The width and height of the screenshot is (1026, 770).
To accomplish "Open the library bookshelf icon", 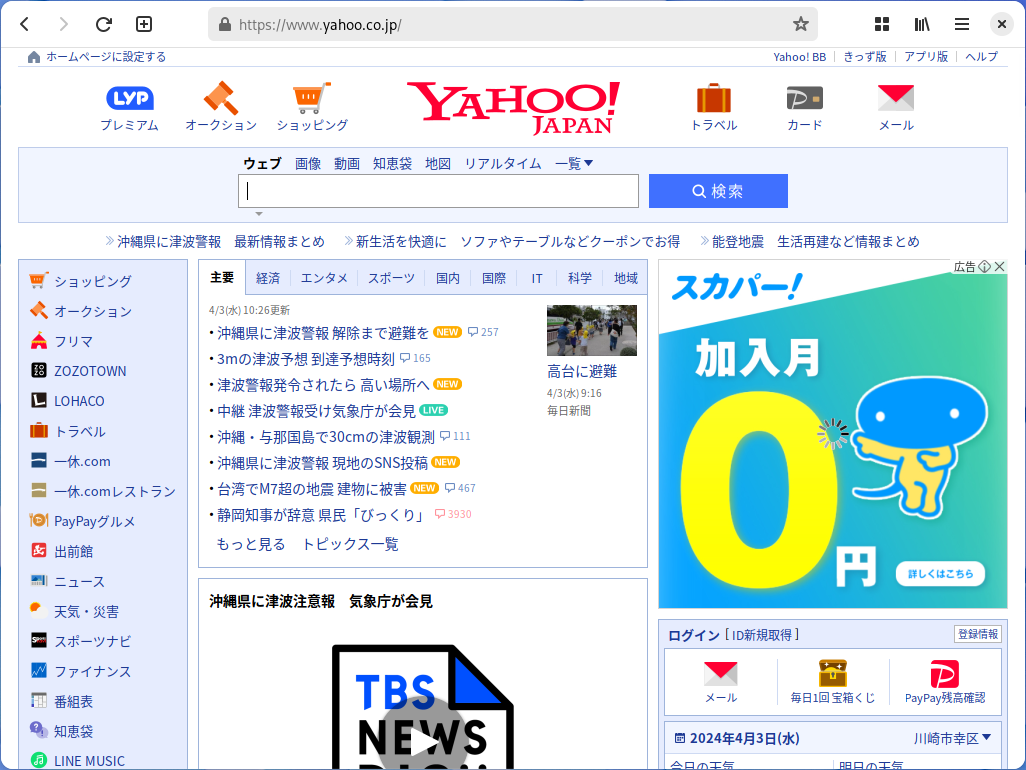I will click(x=922, y=25).
